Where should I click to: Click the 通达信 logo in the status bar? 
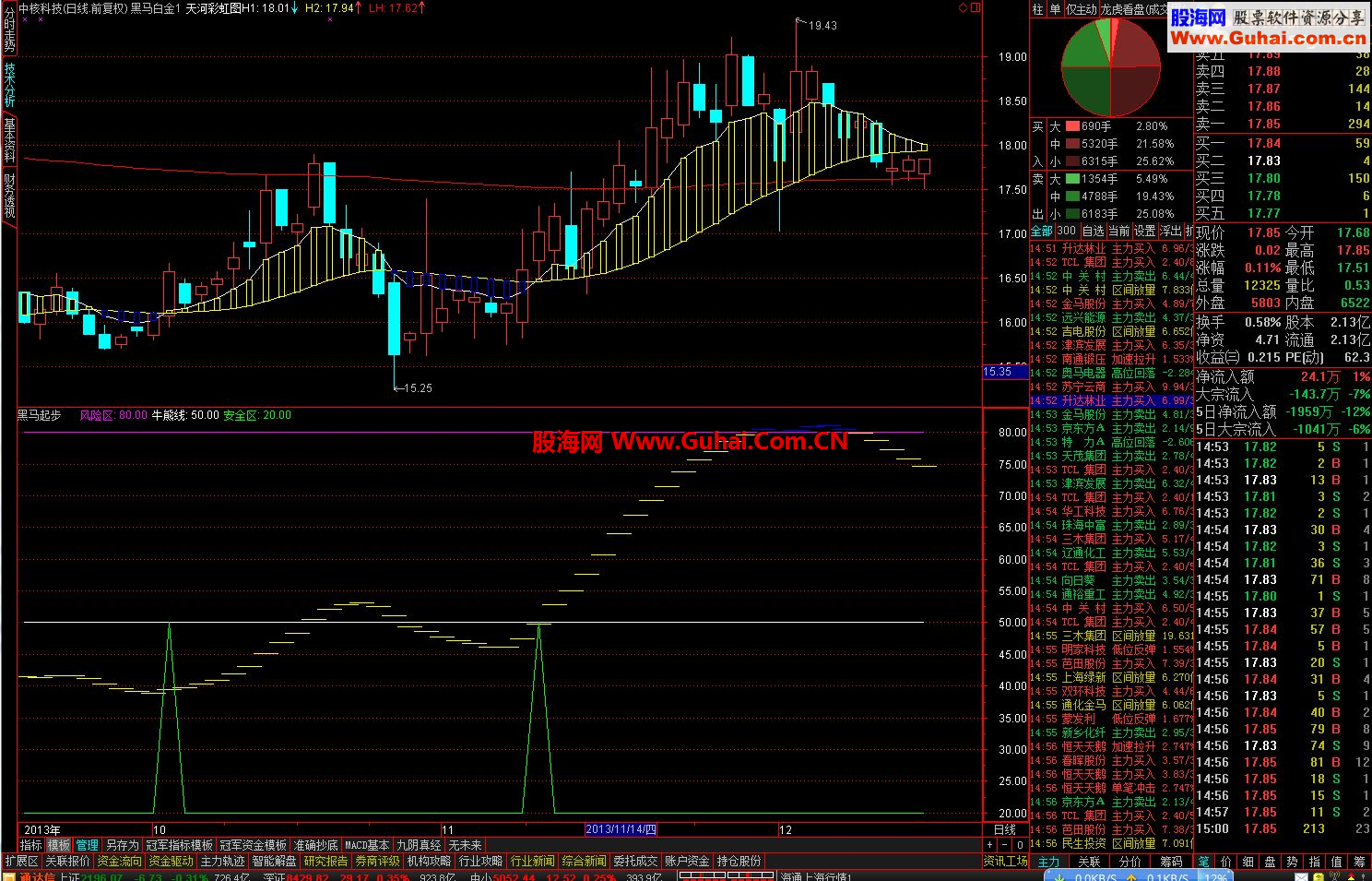(37, 876)
